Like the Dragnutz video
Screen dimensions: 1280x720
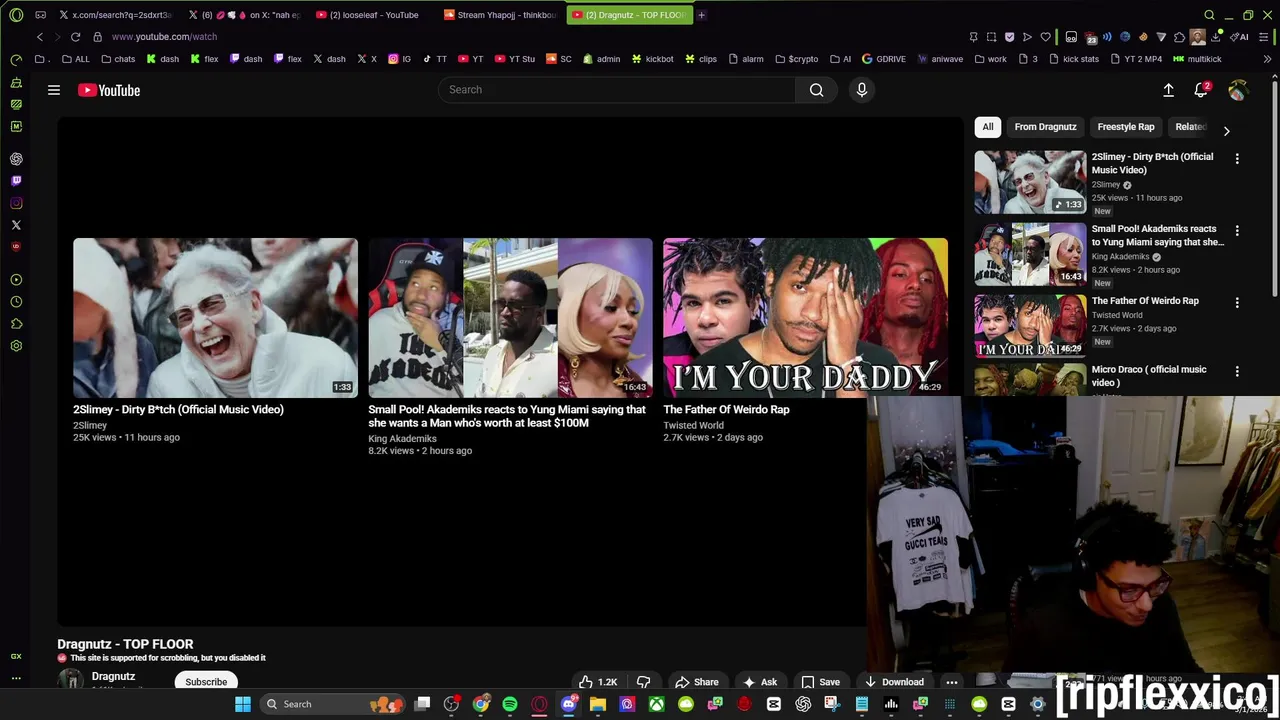[x=599, y=682]
